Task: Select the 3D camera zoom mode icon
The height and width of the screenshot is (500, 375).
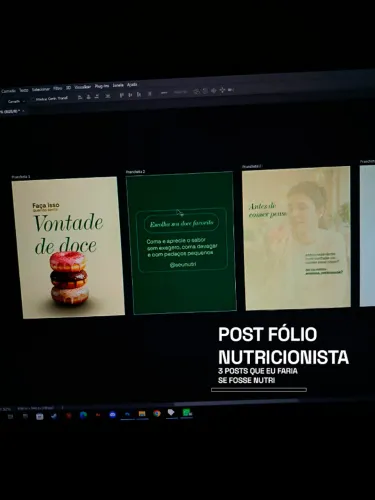Action: pos(231,90)
